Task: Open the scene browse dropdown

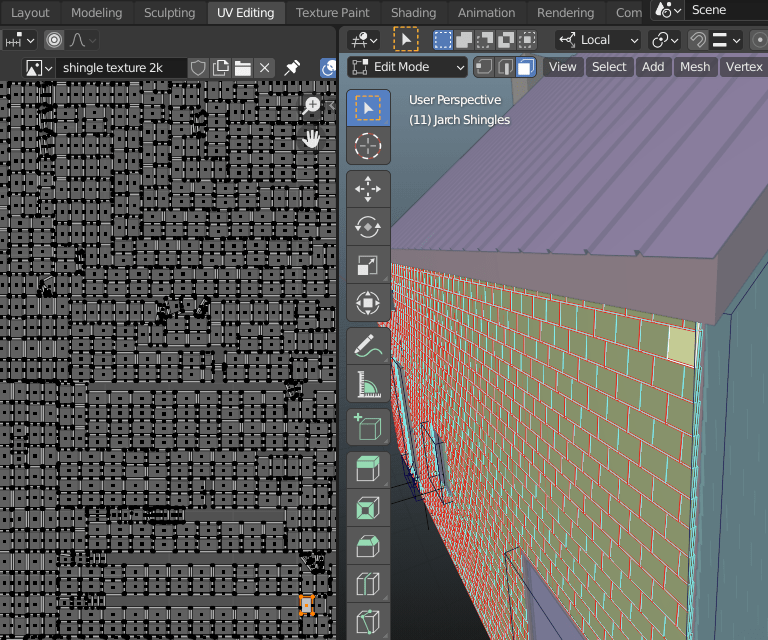Action: point(668,10)
